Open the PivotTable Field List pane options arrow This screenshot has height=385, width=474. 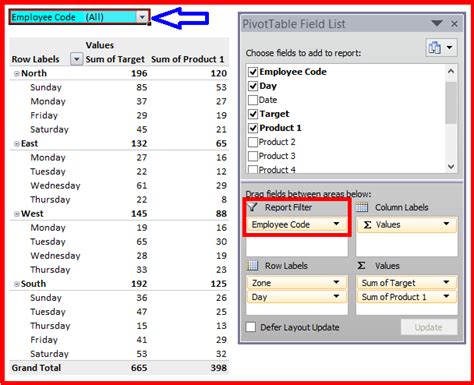(437, 23)
